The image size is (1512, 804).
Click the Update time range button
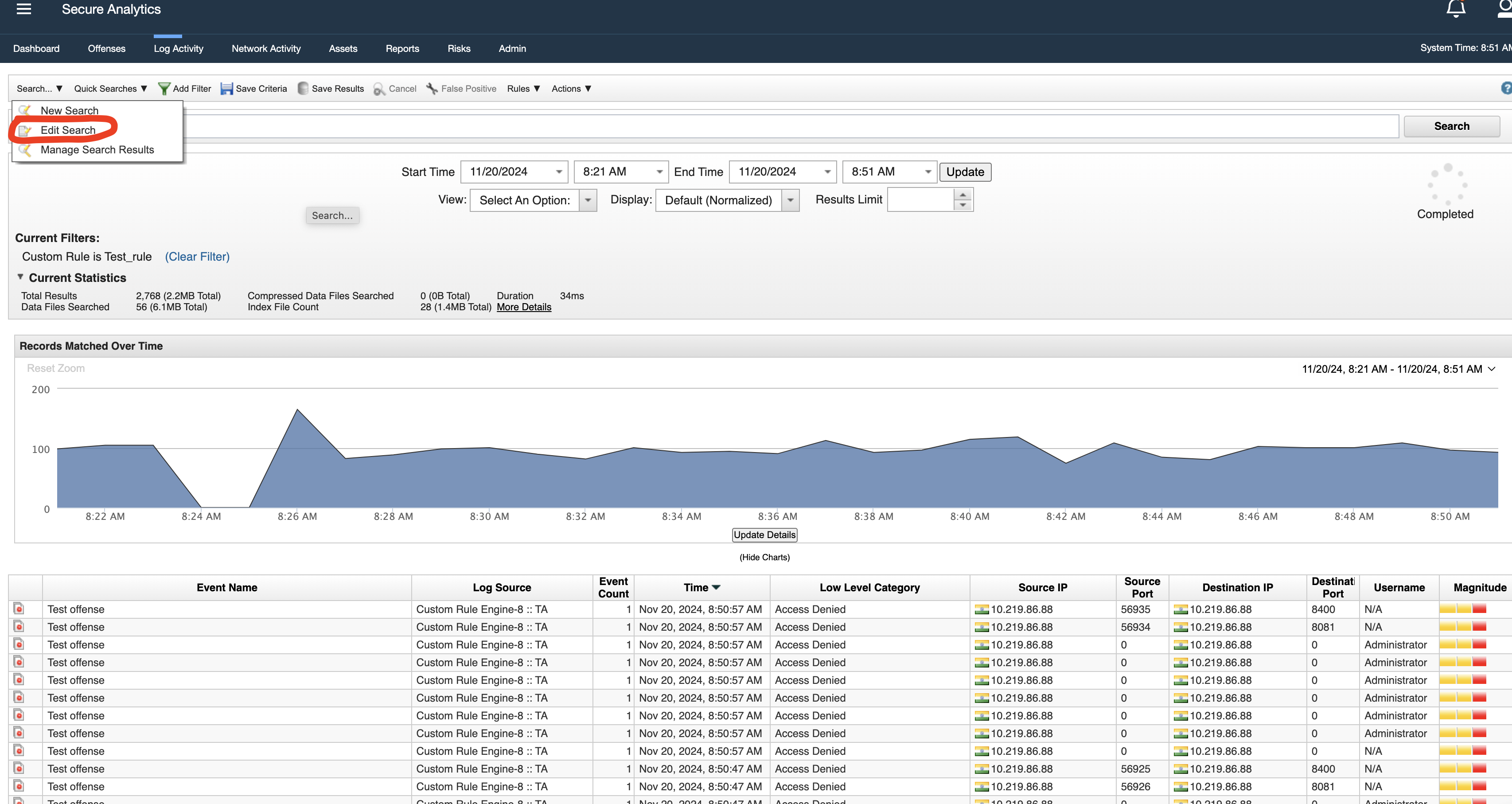(965, 172)
